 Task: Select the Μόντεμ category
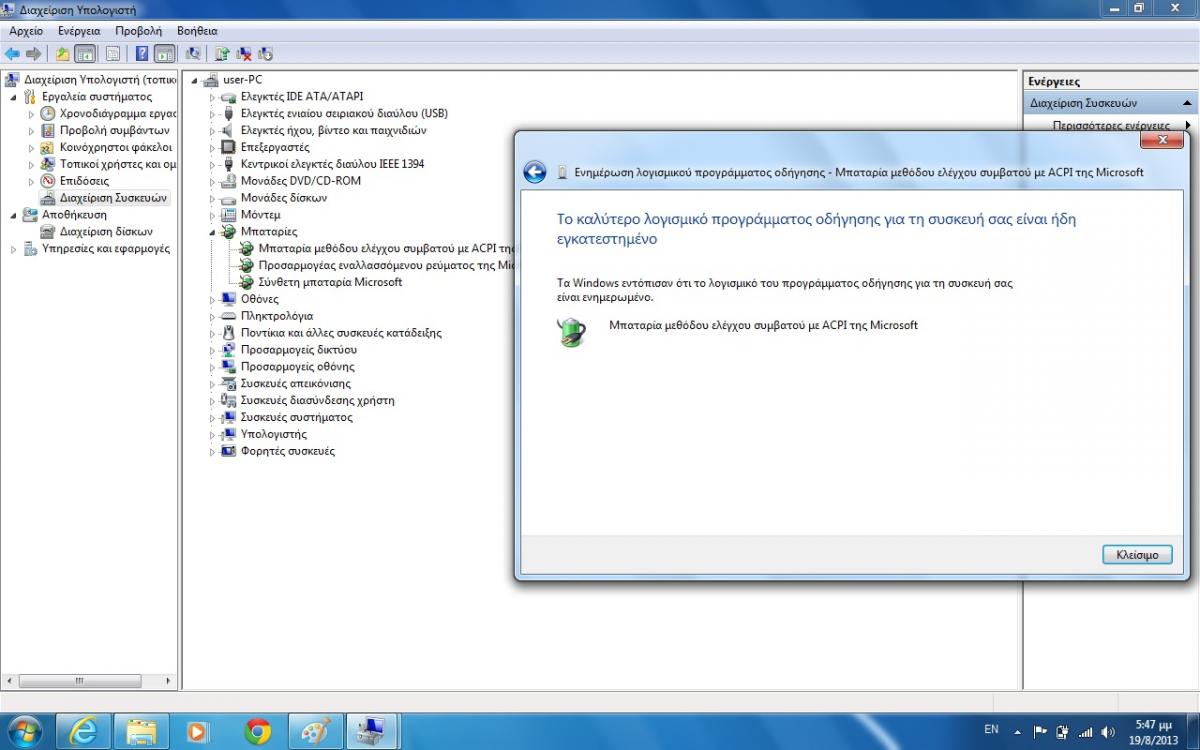pyautogui.click(x=261, y=215)
